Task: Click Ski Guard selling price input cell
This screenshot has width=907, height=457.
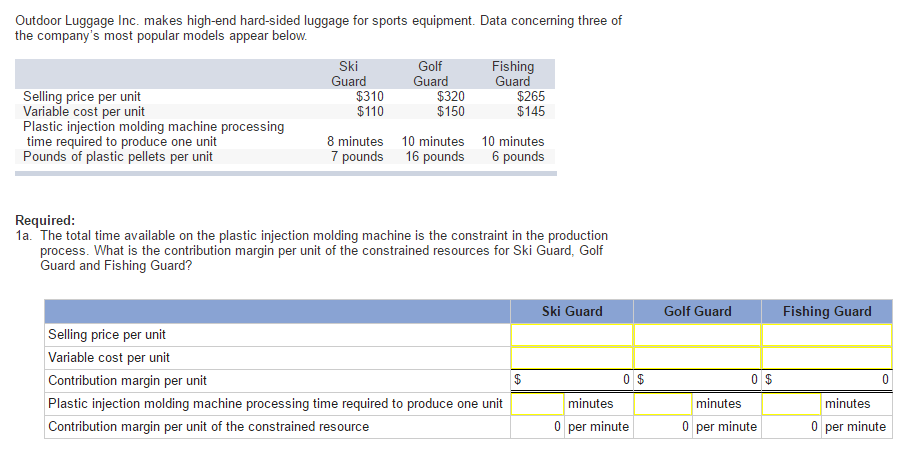Action: [571, 334]
